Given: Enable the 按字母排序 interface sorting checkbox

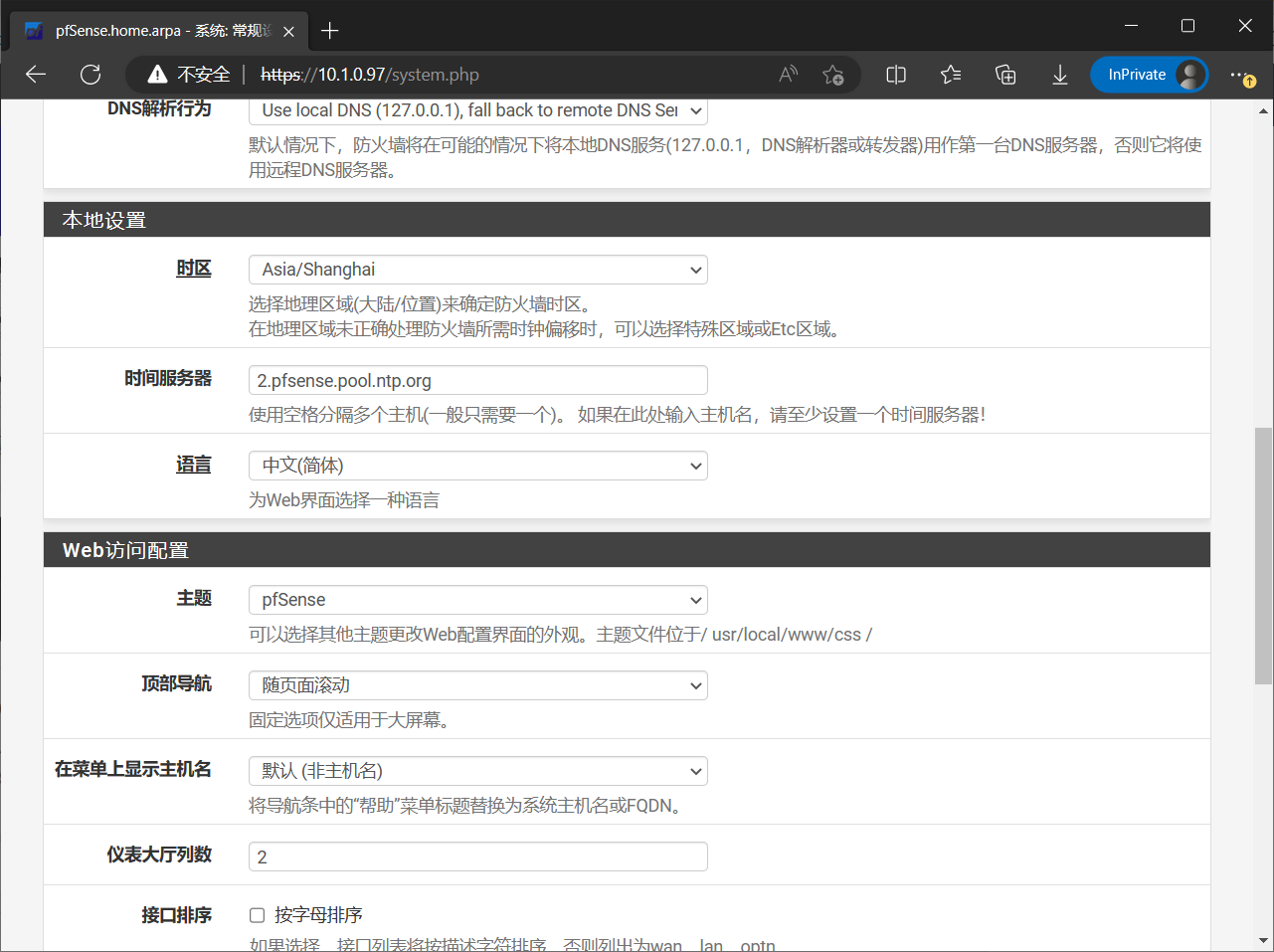Looking at the screenshot, I should click(257, 914).
